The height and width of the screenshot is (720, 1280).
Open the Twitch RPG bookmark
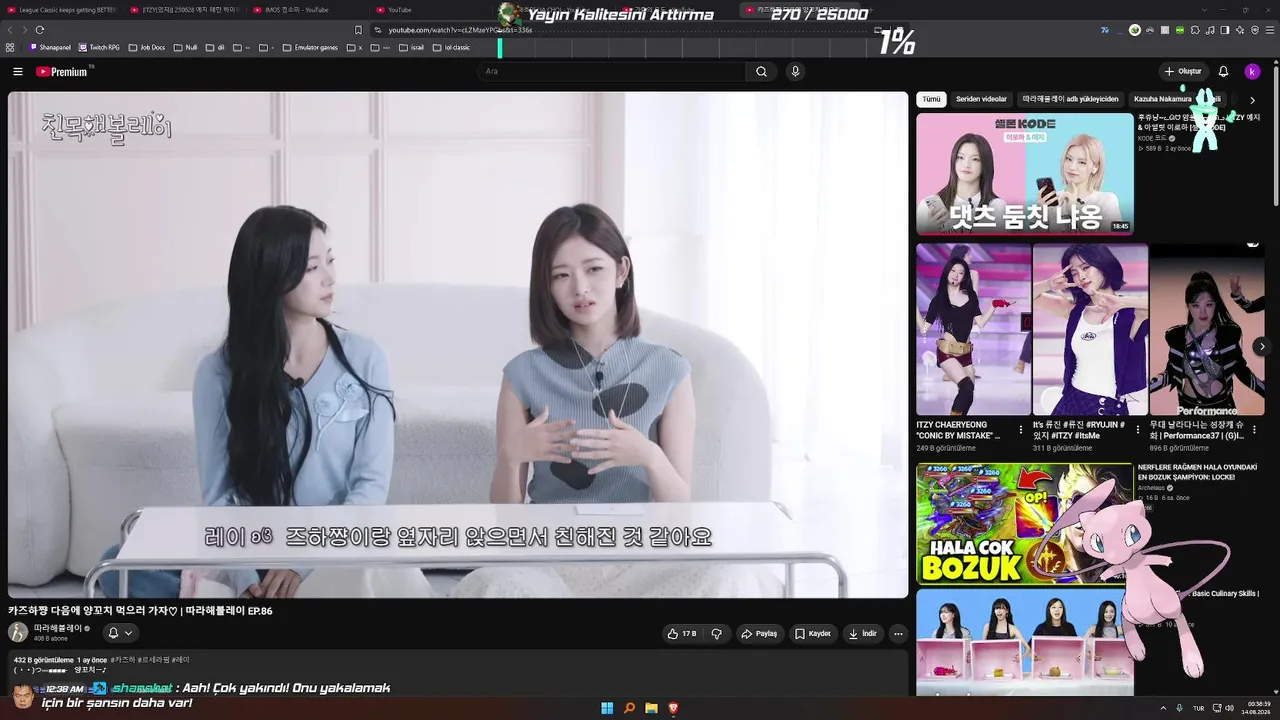pos(99,47)
